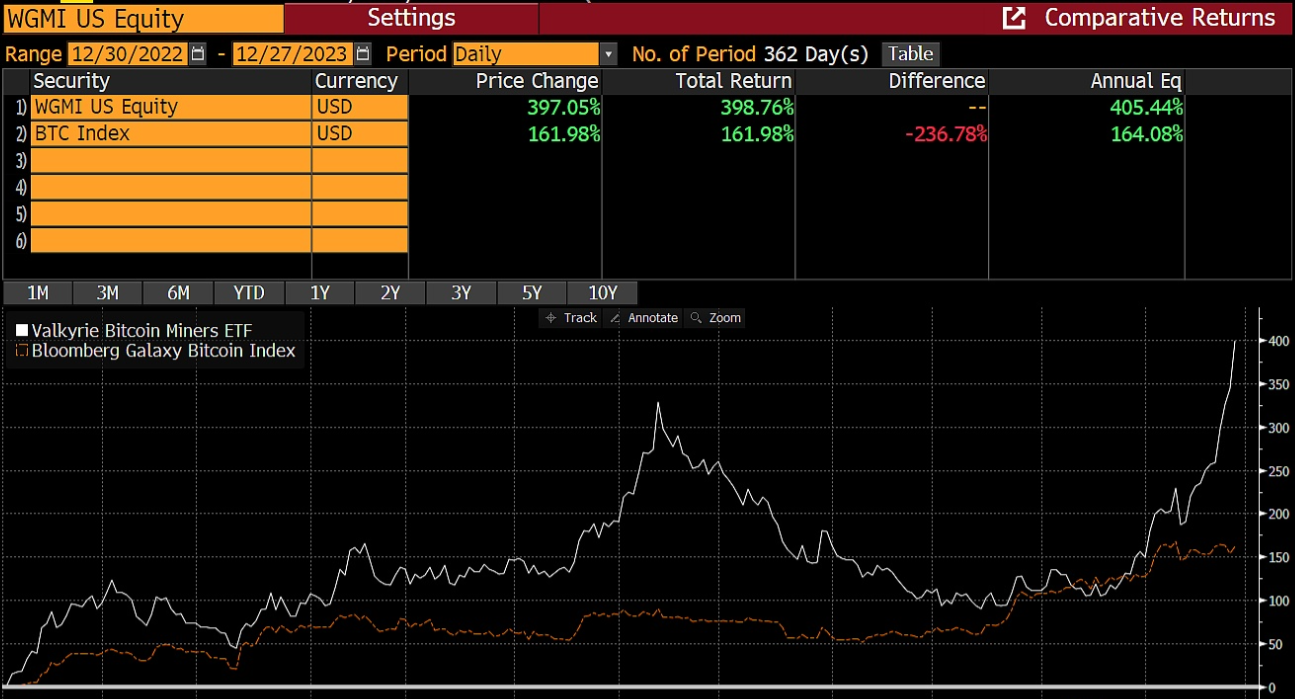The width and height of the screenshot is (1295, 699).
Task: Activate the chart Zoom magnifier tool
Action: pyautogui.click(x=716, y=317)
